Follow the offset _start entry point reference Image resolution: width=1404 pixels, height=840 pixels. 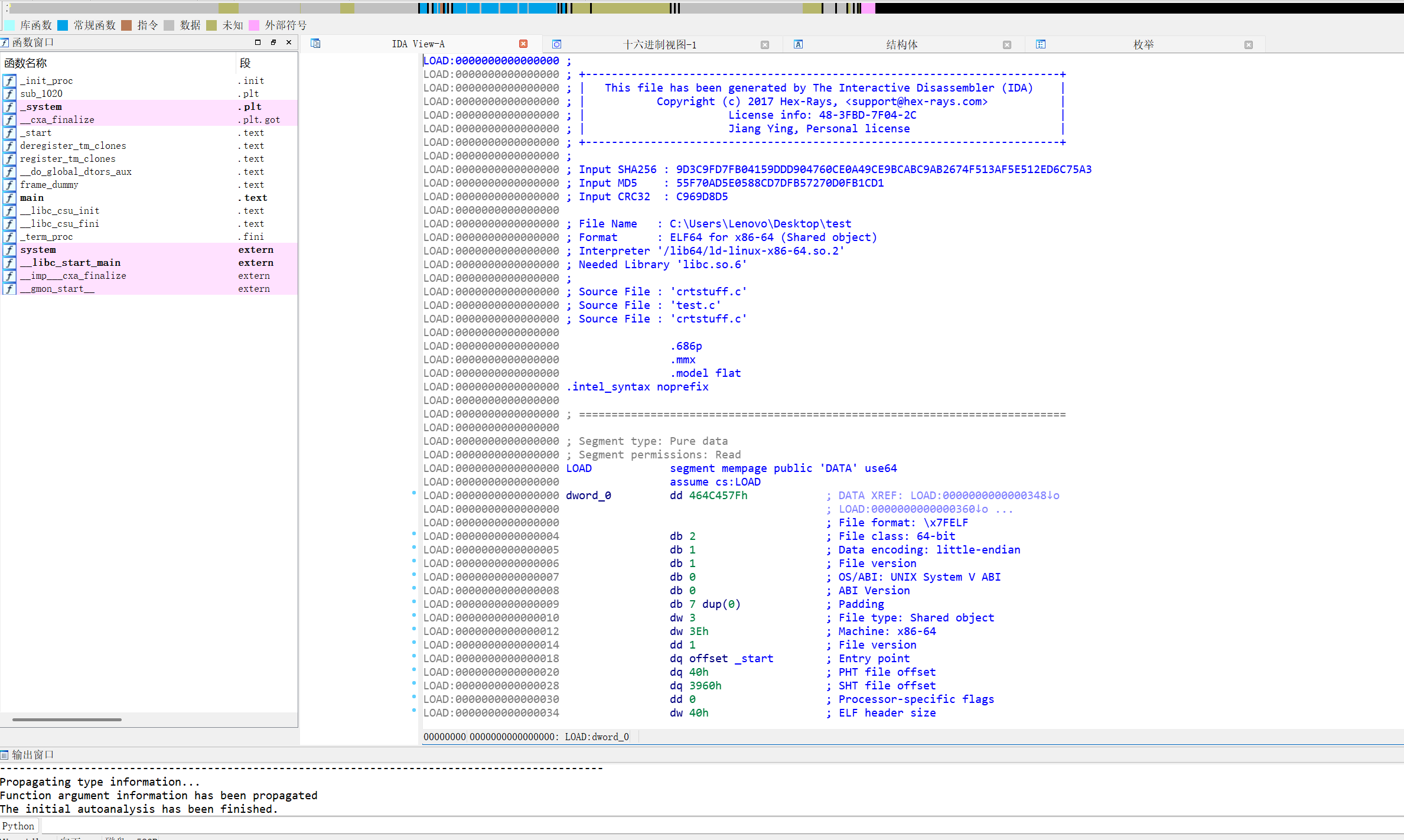[754, 659]
